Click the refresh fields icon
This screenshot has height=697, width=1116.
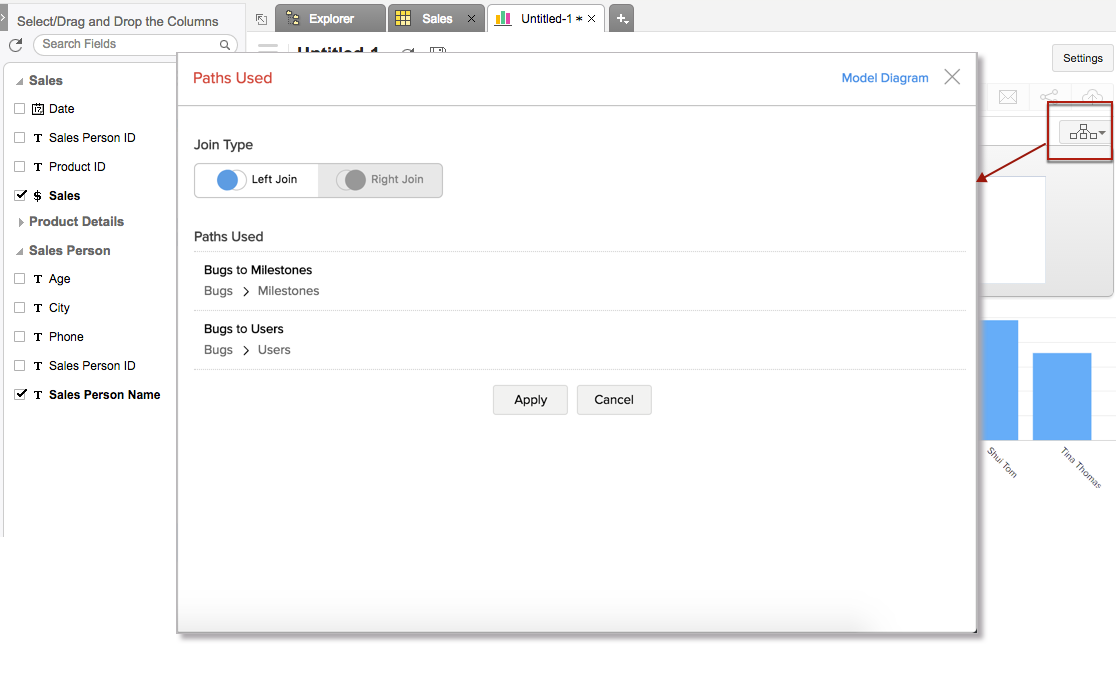(15, 45)
